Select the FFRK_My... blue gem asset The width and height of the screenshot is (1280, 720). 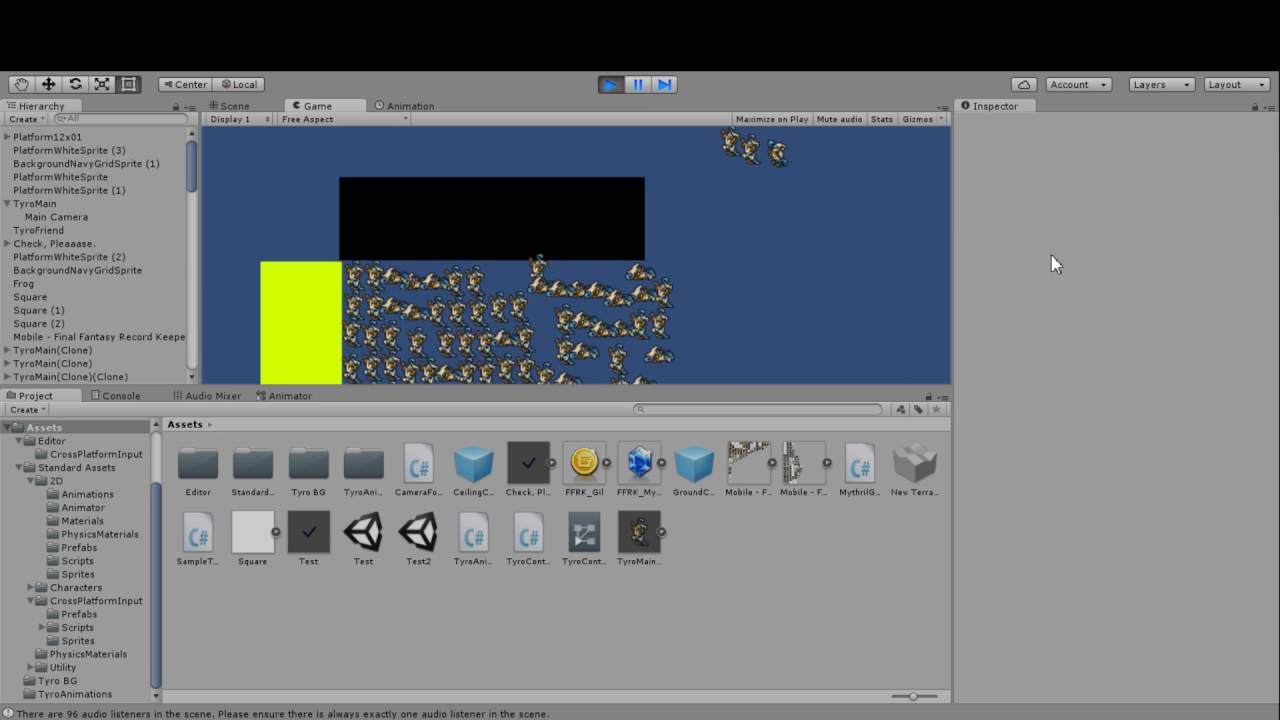(x=639, y=470)
